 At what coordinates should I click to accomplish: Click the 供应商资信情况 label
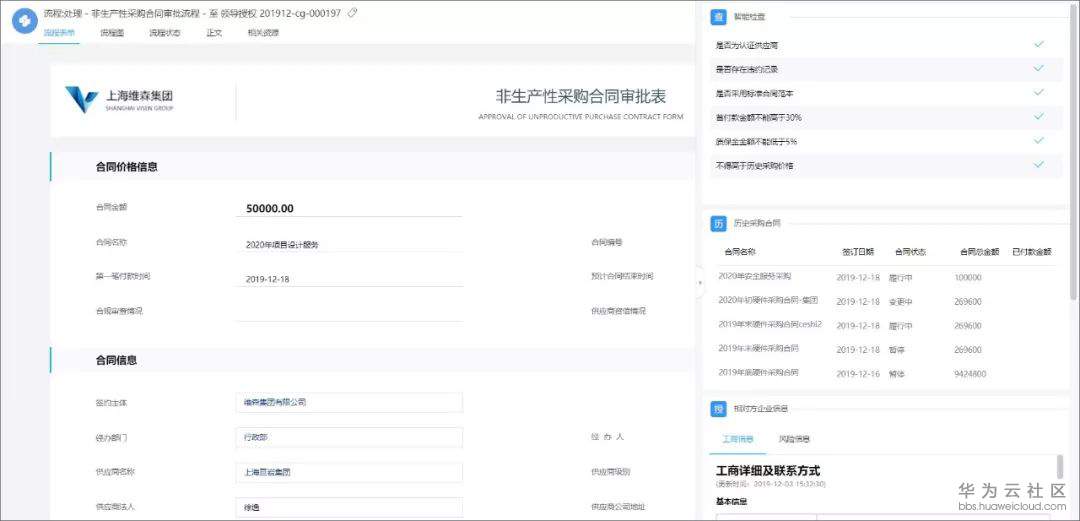[x=619, y=311]
